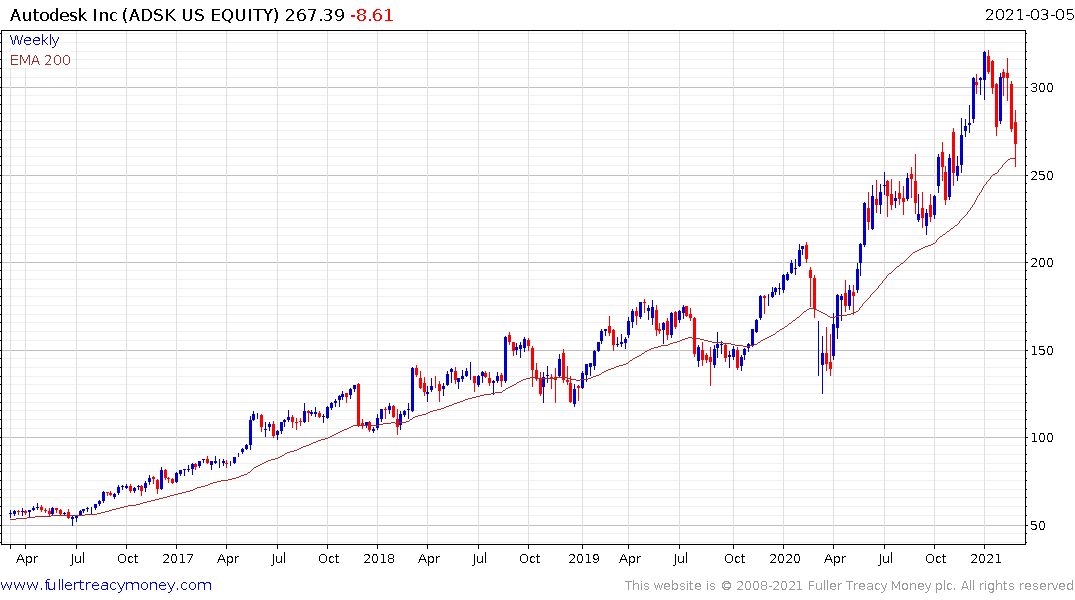The image size is (1075, 600).
Task: Click the 100 price axis label
Action: pyautogui.click(x=1042, y=437)
